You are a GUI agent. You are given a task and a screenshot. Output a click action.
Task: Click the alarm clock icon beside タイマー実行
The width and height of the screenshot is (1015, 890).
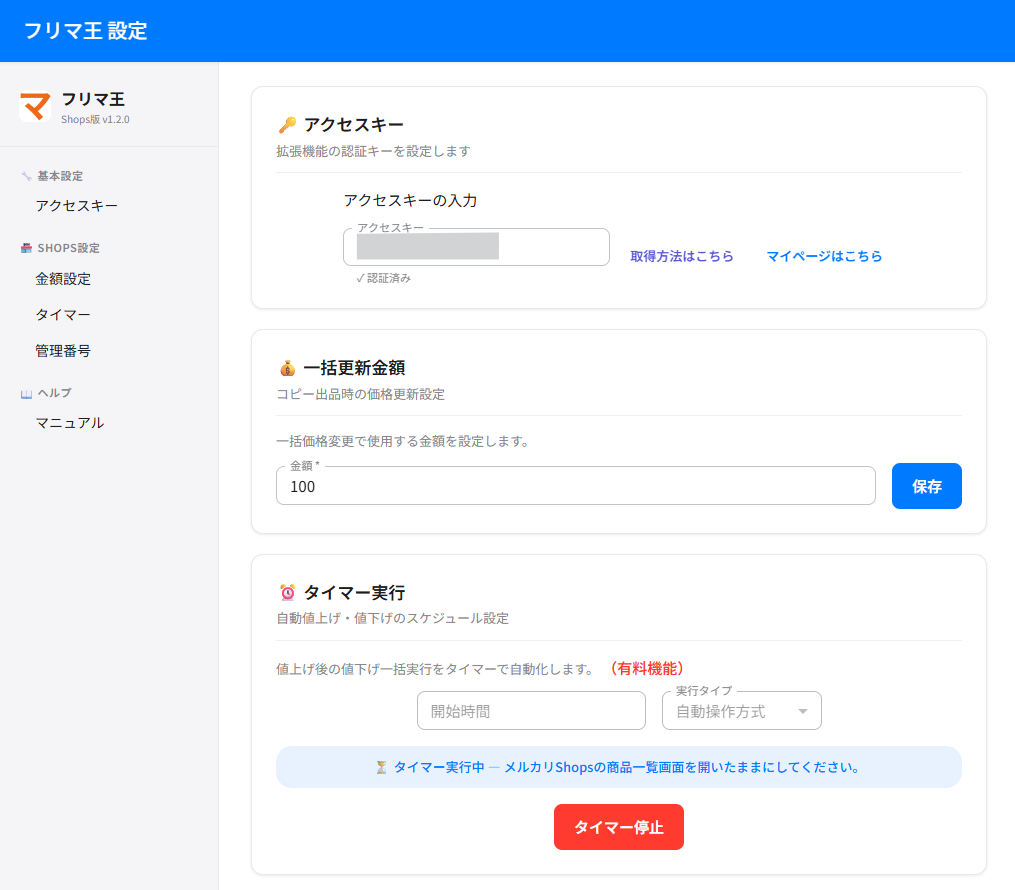[287, 593]
